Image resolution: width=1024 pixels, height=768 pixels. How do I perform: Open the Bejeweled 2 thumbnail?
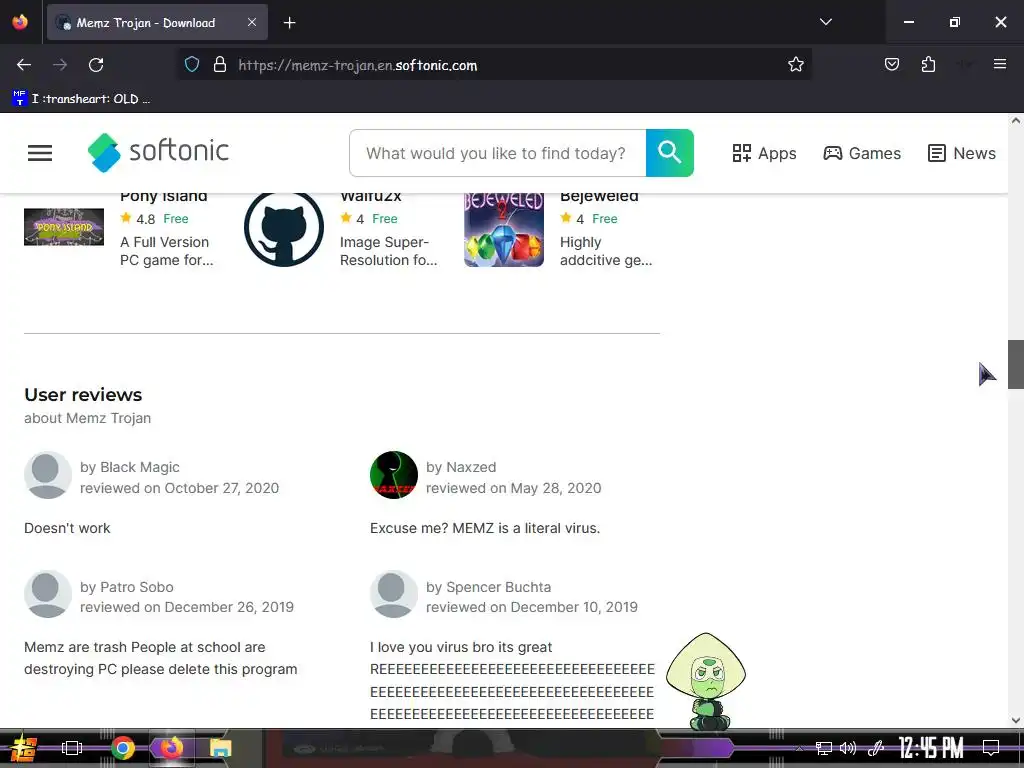point(504,230)
